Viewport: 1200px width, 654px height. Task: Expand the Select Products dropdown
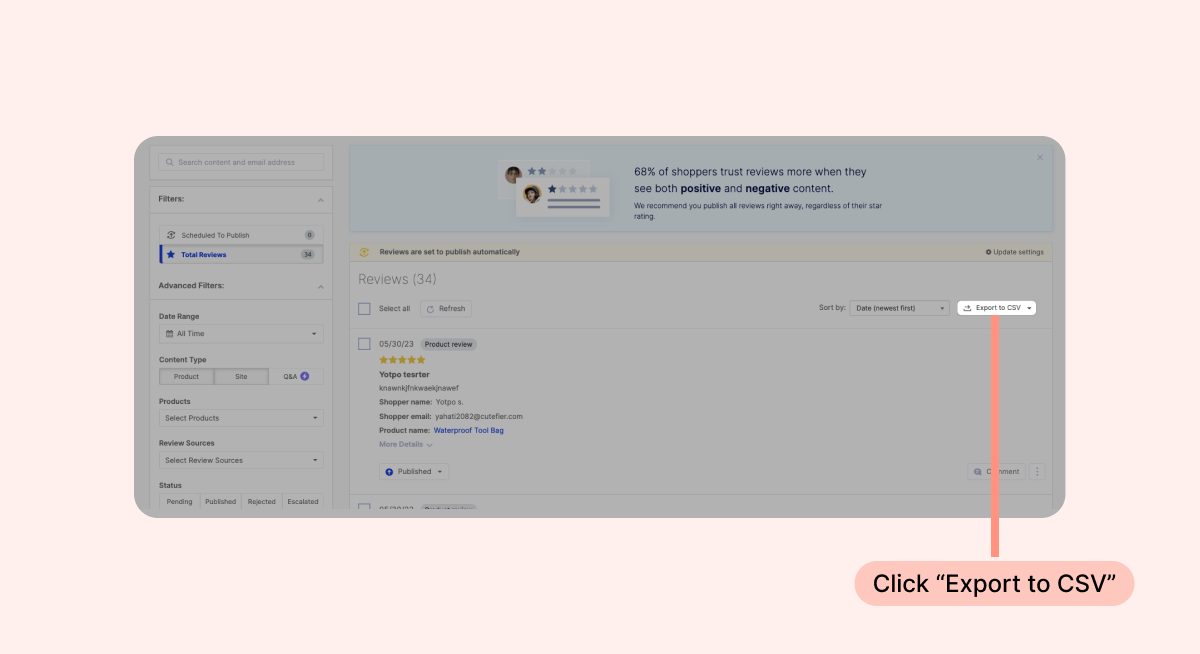point(241,418)
